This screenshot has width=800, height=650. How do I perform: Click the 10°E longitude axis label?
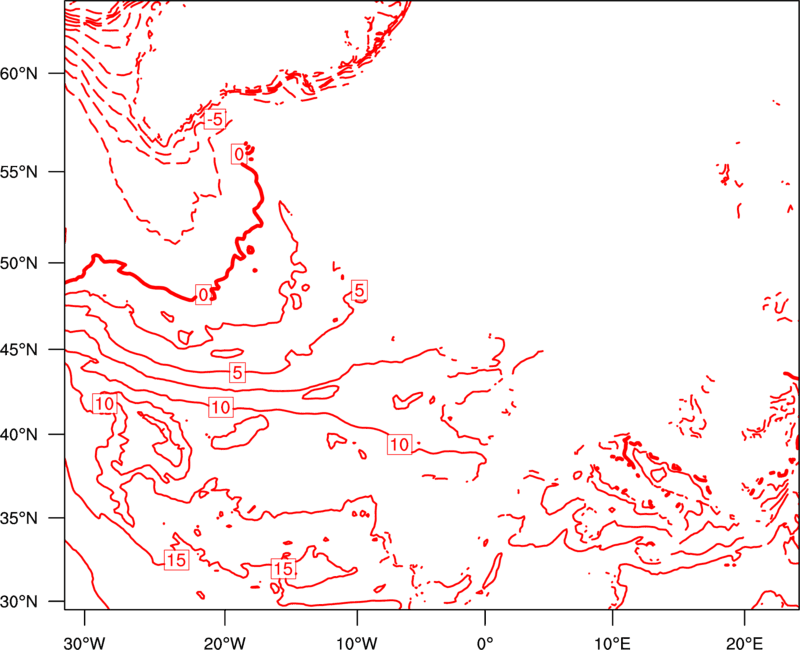click(612, 642)
